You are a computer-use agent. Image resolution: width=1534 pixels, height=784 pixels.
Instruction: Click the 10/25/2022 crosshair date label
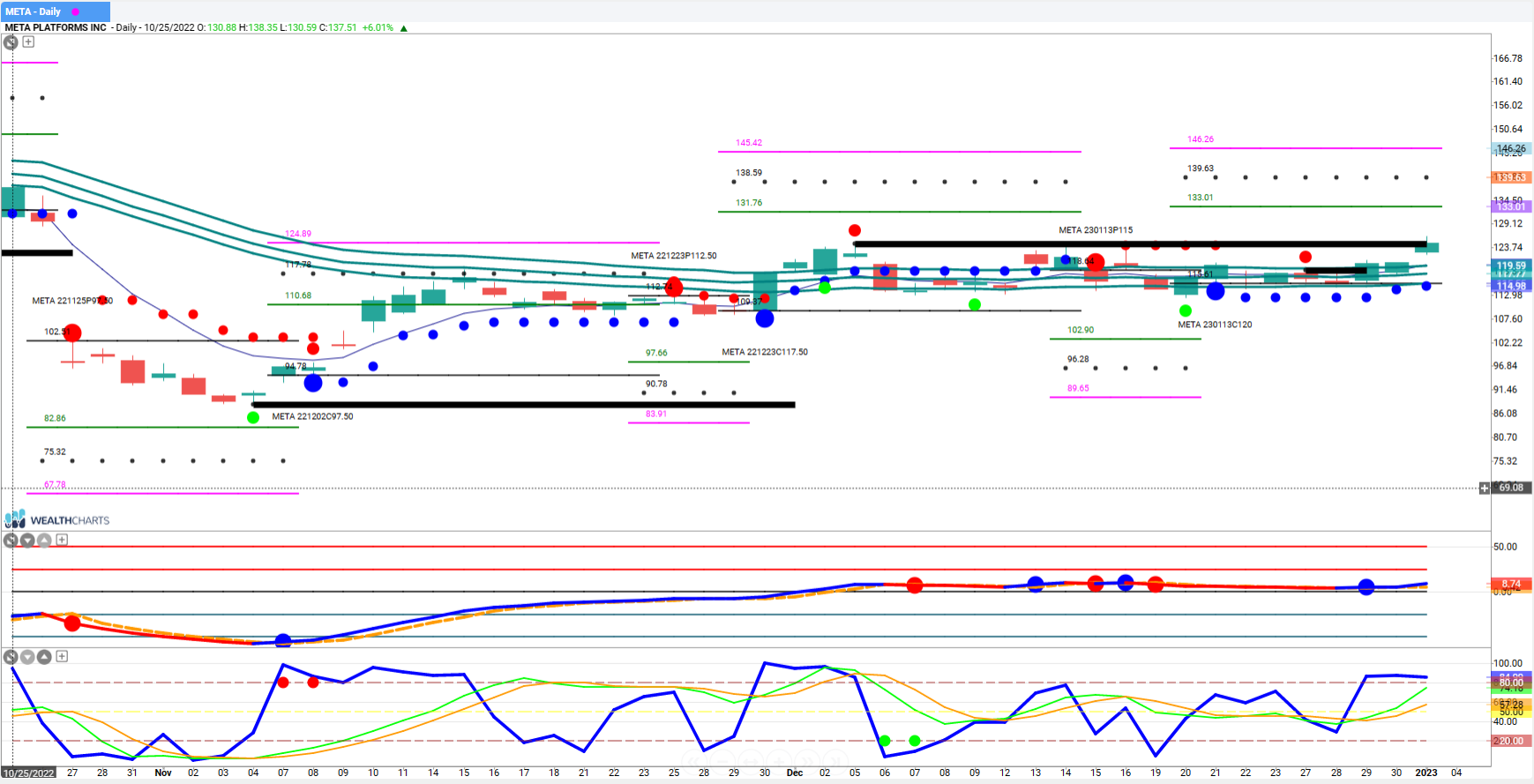pos(29,773)
